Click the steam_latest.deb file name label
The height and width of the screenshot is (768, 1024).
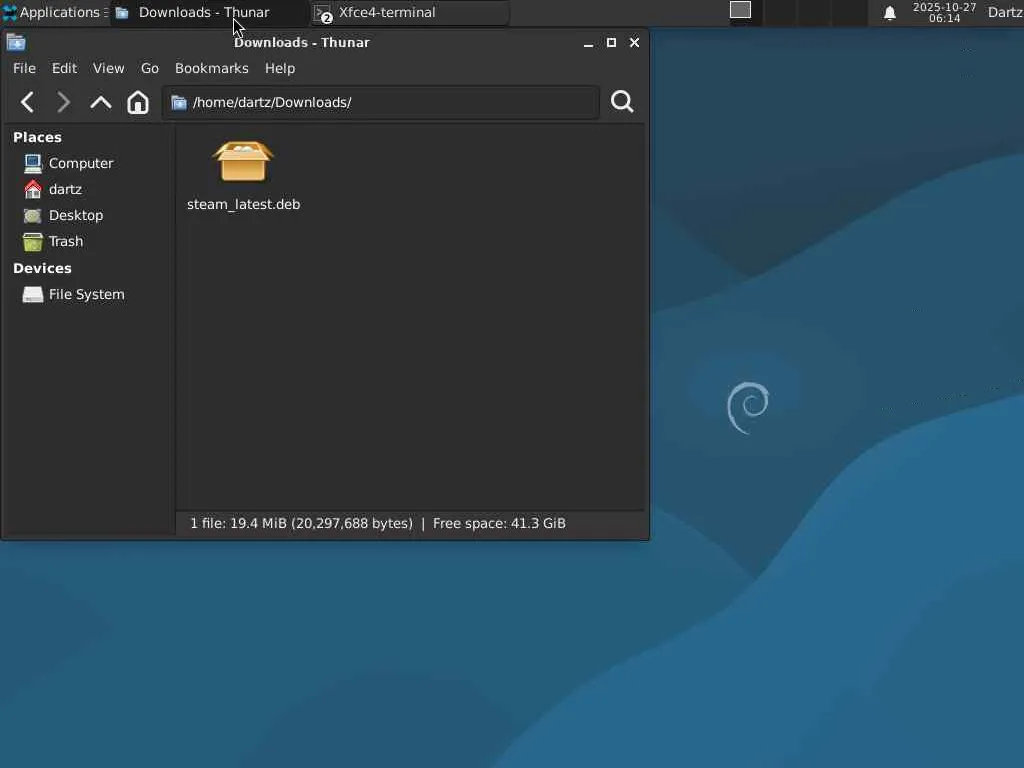tap(244, 204)
